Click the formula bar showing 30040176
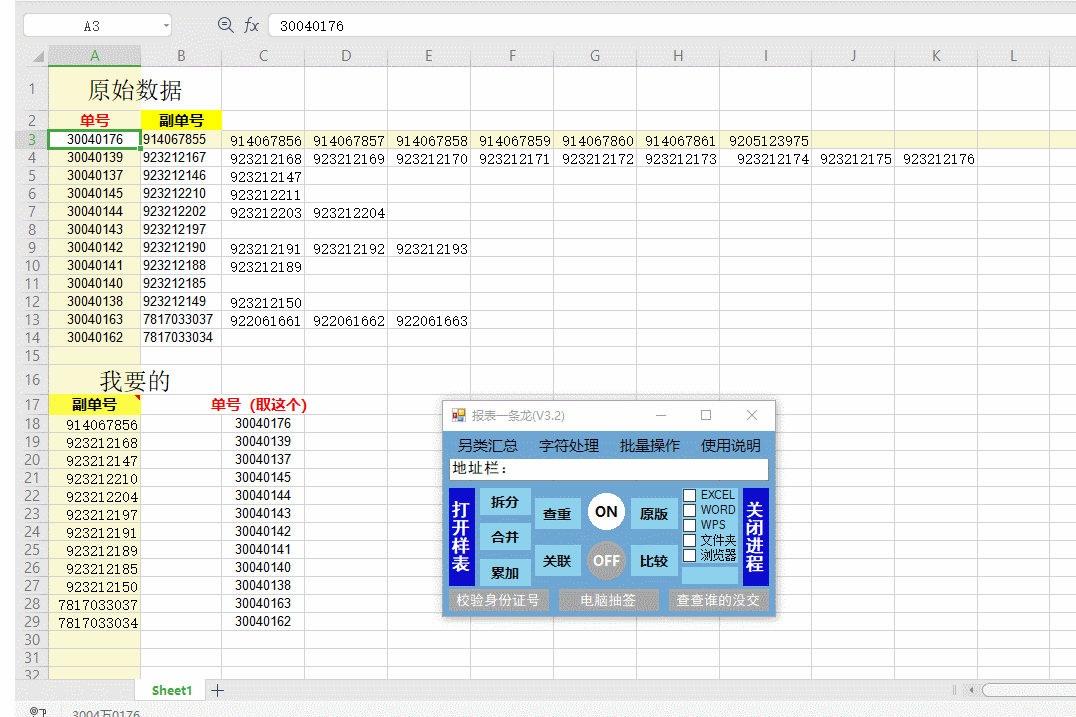 pos(672,25)
